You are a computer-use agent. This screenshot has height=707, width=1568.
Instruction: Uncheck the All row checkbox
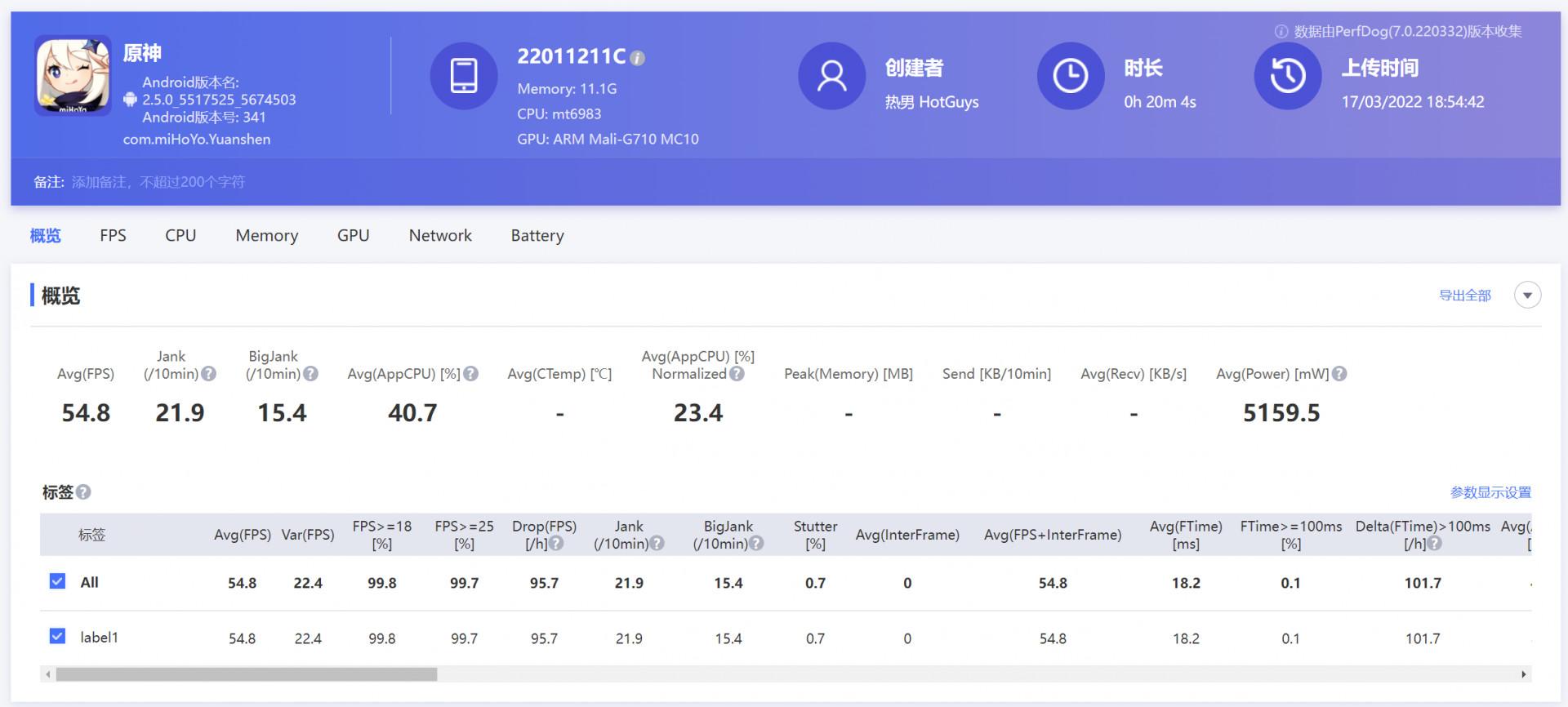tap(57, 581)
